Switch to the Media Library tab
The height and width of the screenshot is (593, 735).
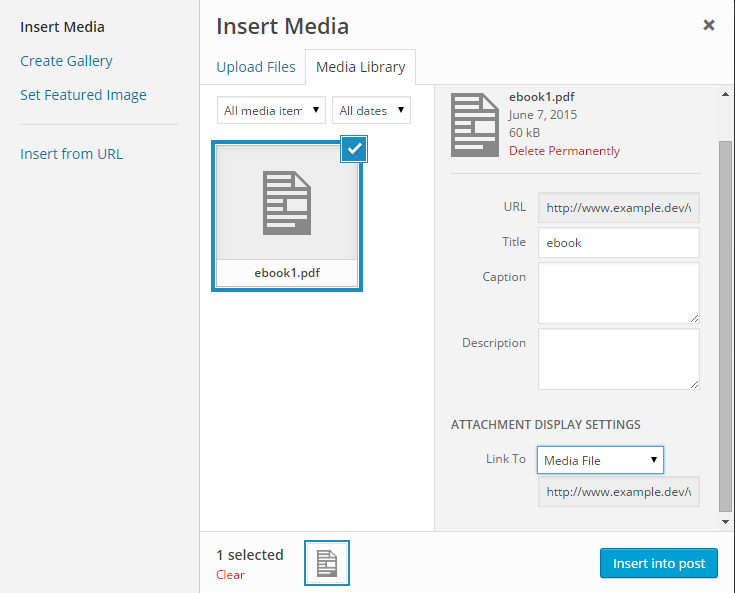(x=360, y=67)
